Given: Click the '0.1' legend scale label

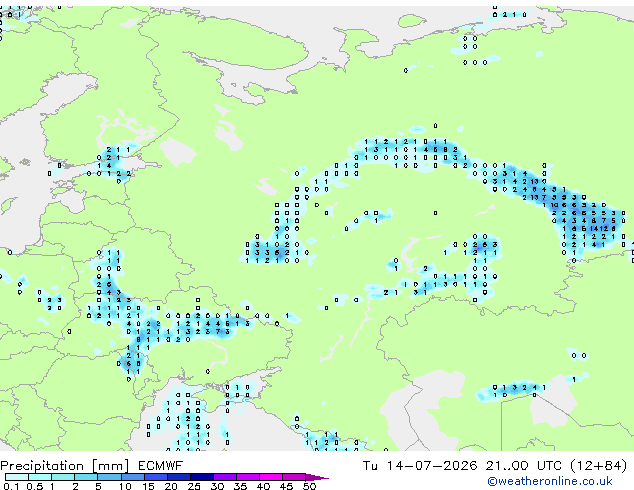Looking at the screenshot, I should (11, 486).
